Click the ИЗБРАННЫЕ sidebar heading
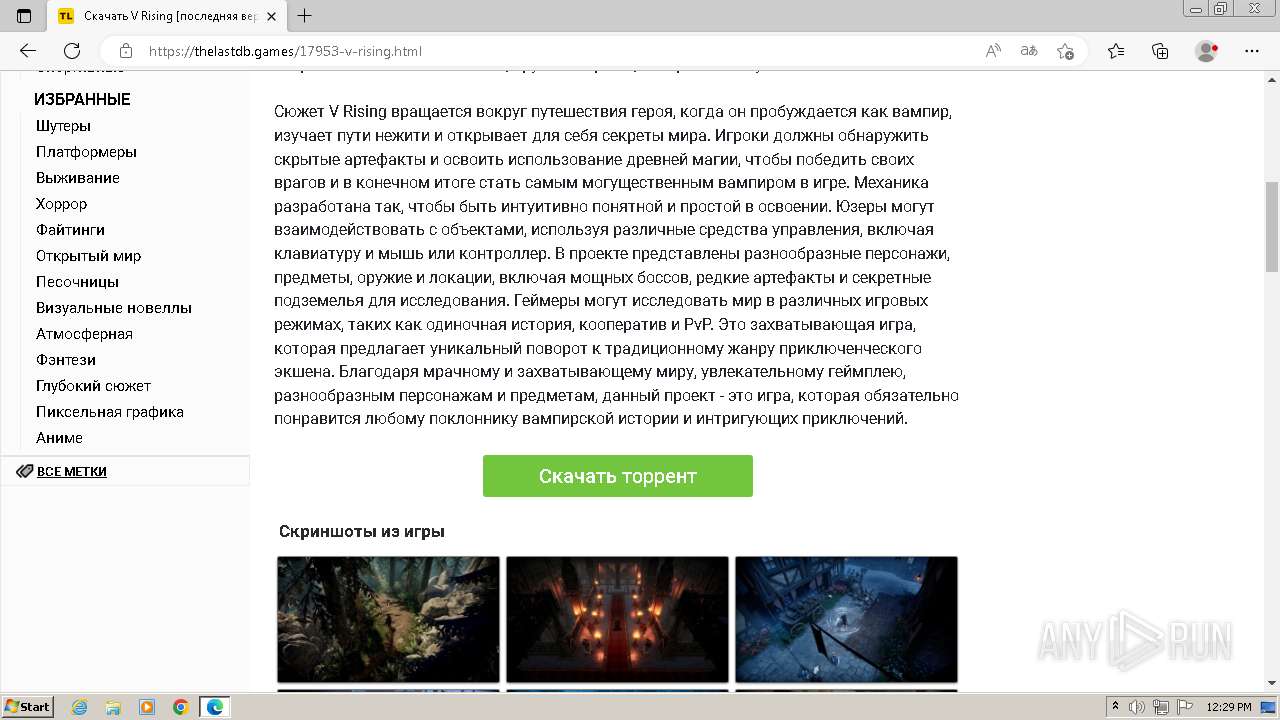 (82, 99)
